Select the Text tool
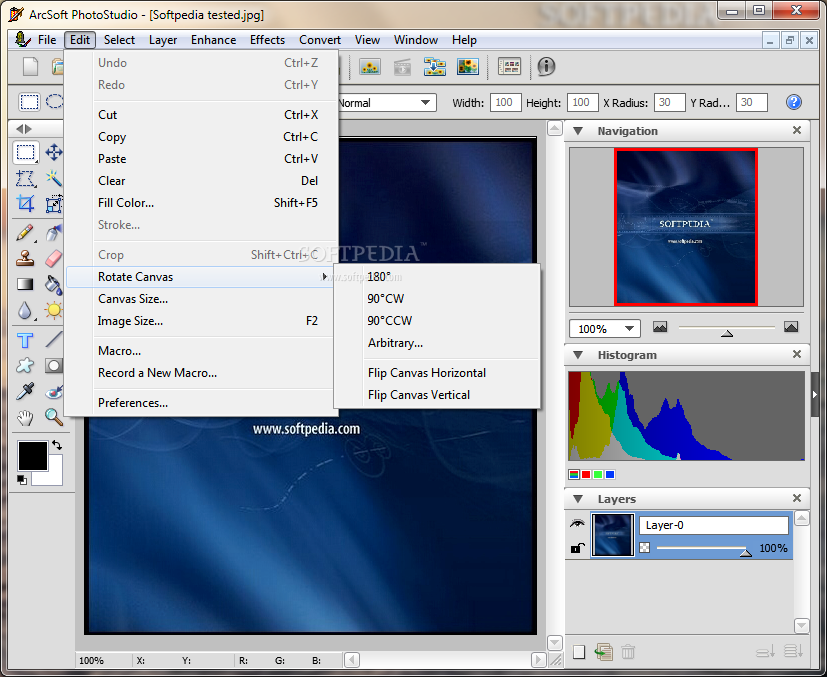827x677 pixels. tap(25, 340)
